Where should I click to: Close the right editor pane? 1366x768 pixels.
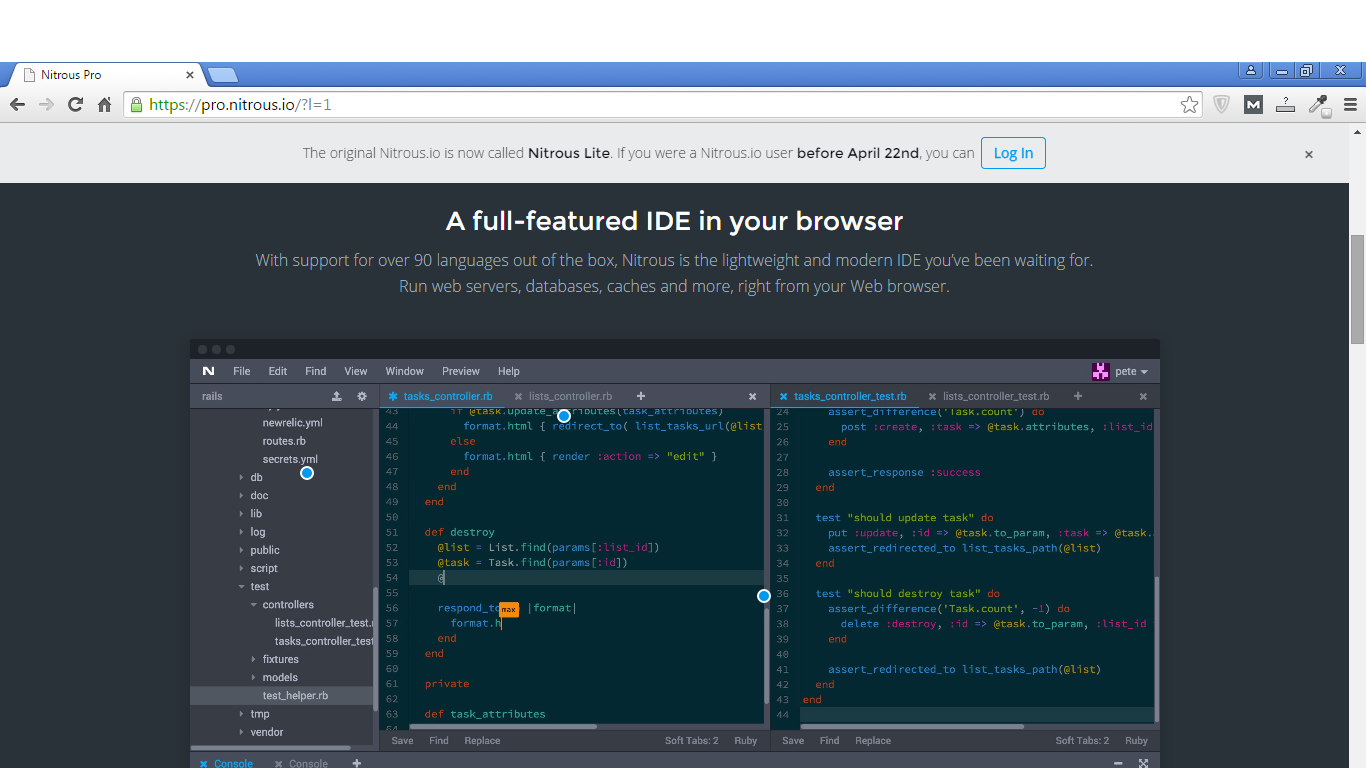(x=1144, y=397)
